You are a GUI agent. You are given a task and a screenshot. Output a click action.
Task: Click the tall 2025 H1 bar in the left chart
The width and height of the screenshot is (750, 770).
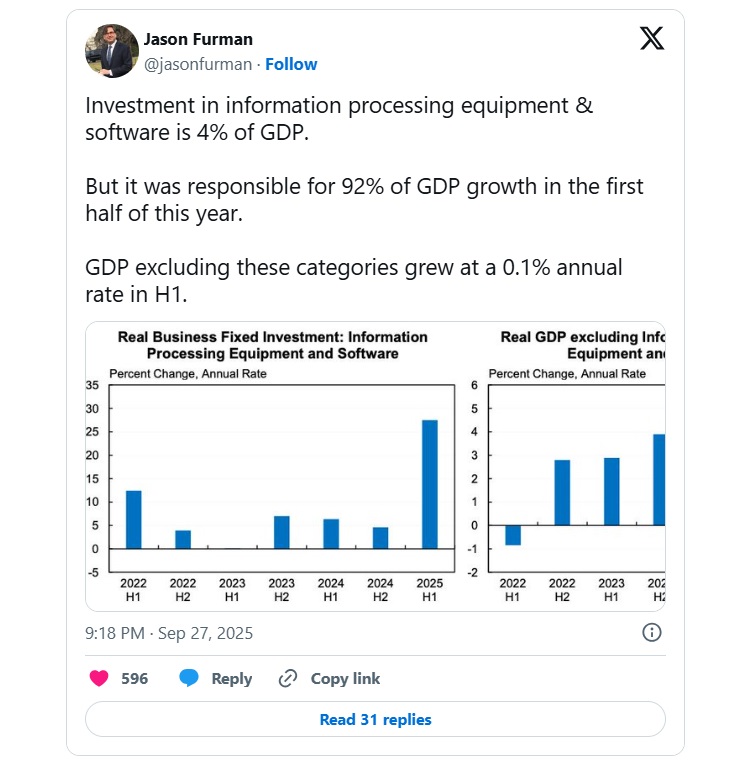[x=430, y=484]
